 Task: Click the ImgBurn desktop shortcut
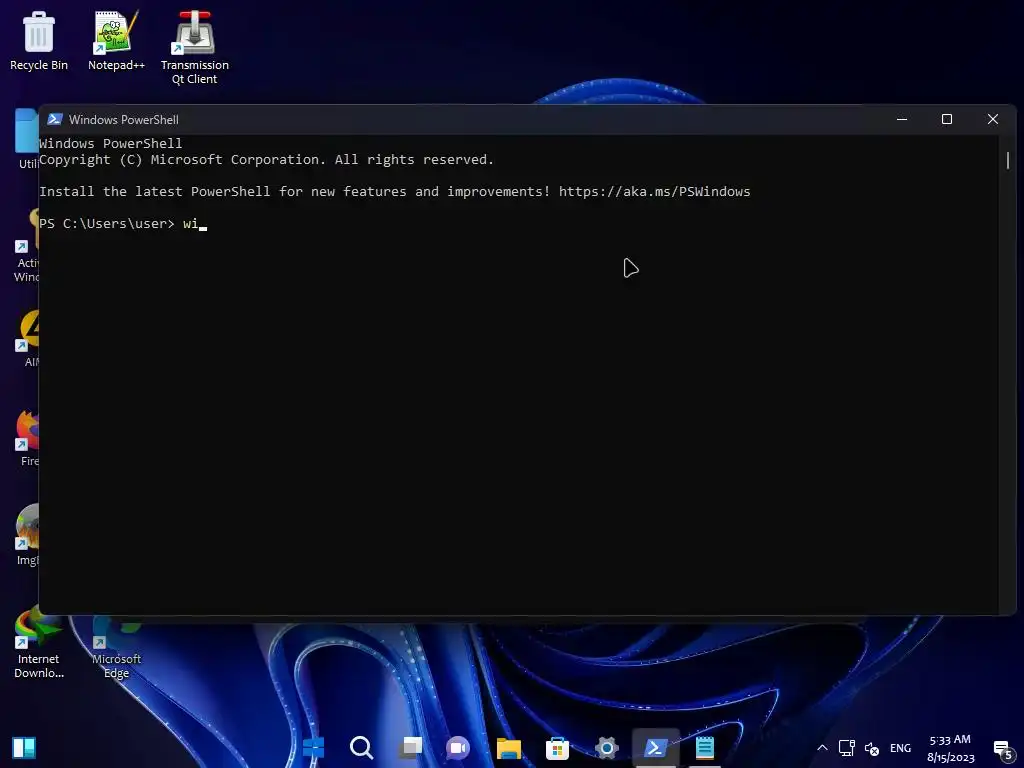click(x=28, y=535)
